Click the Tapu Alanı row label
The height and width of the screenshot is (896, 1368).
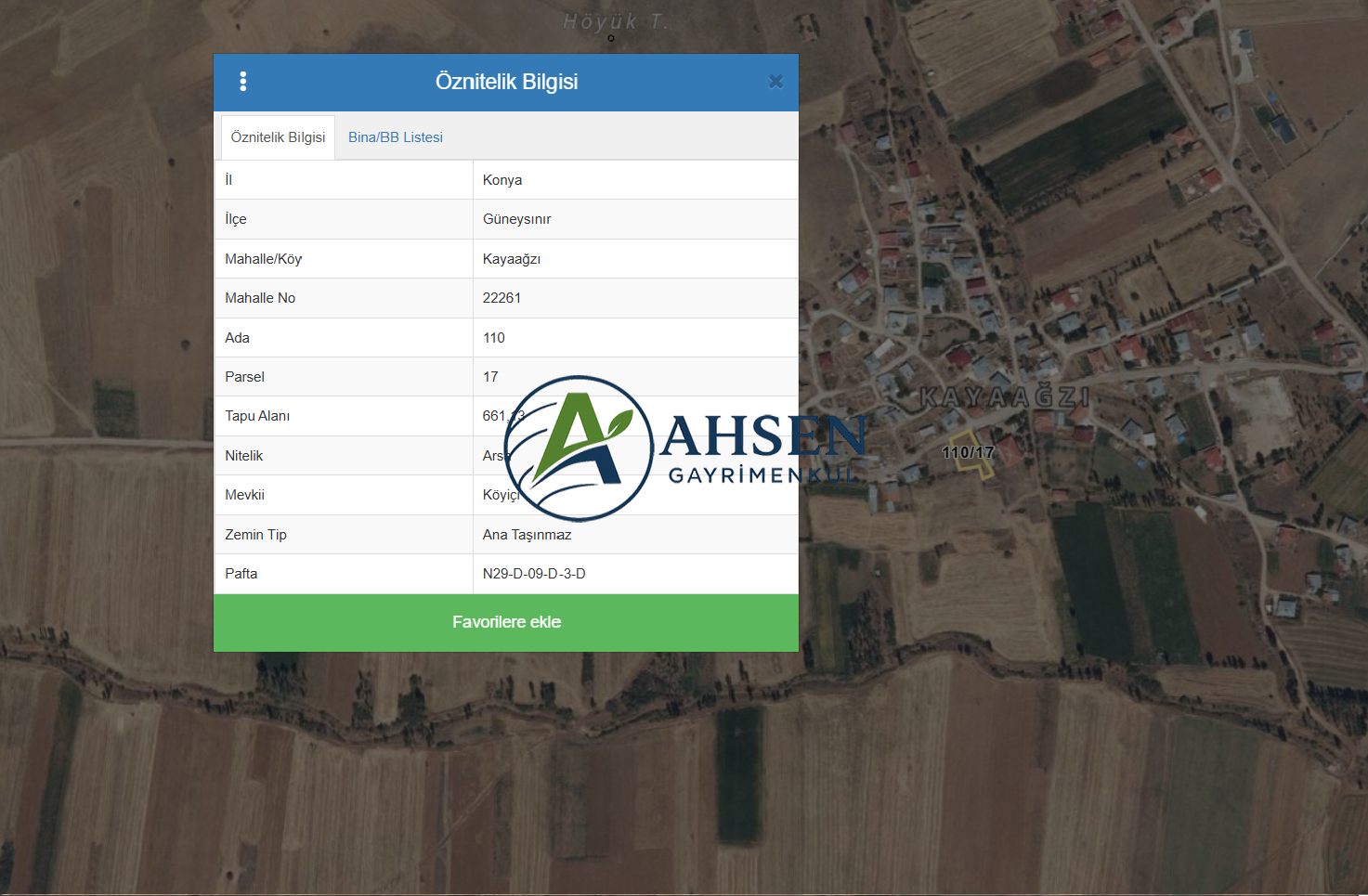coord(257,416)
